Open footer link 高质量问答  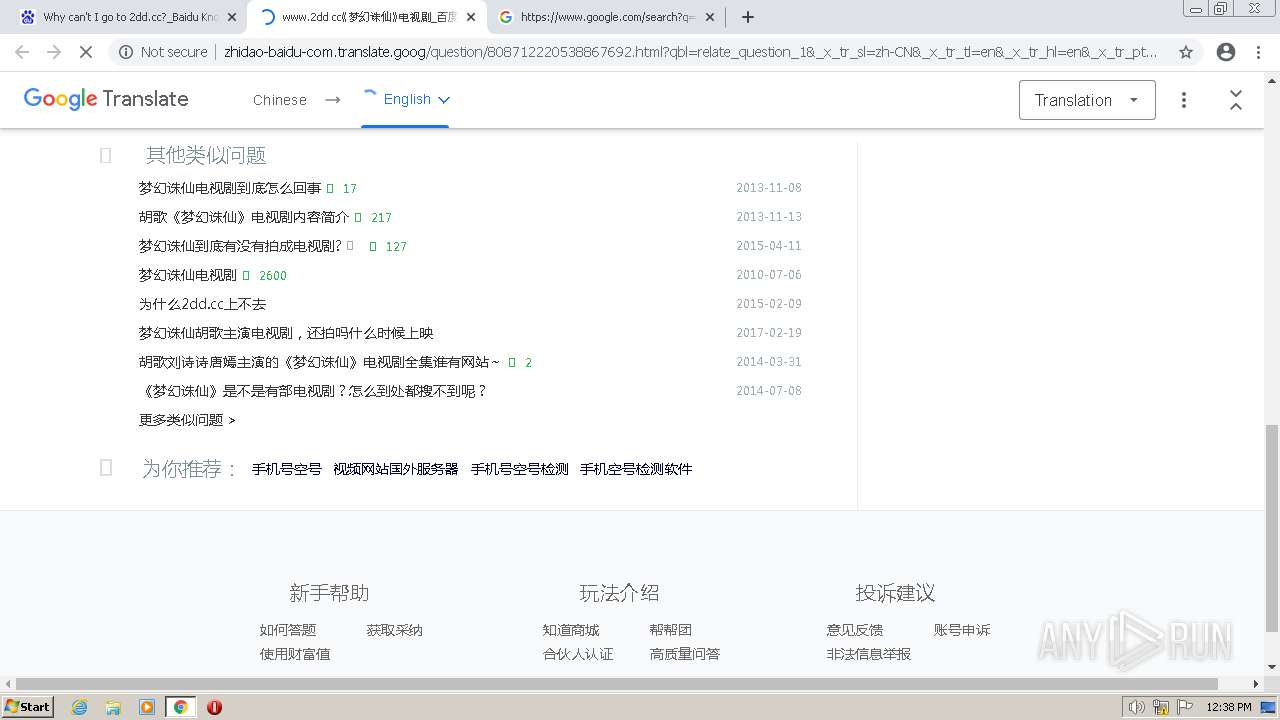(685, 654)
